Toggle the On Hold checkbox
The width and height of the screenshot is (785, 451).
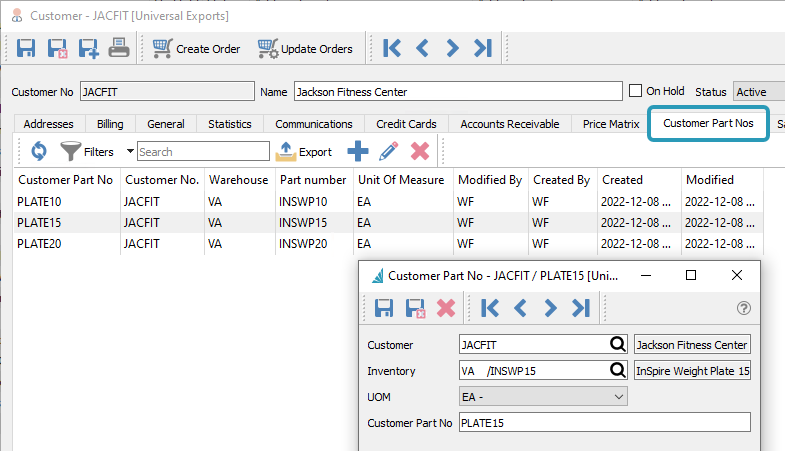coord(635,91)
